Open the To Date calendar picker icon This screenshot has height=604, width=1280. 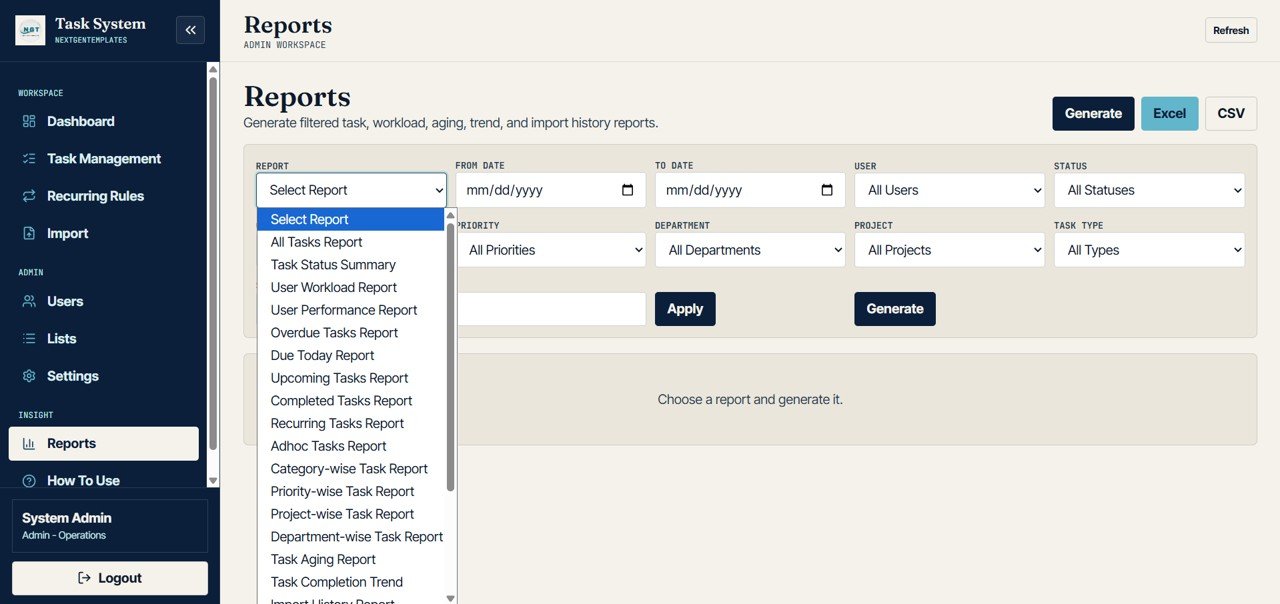pos(827,190)
